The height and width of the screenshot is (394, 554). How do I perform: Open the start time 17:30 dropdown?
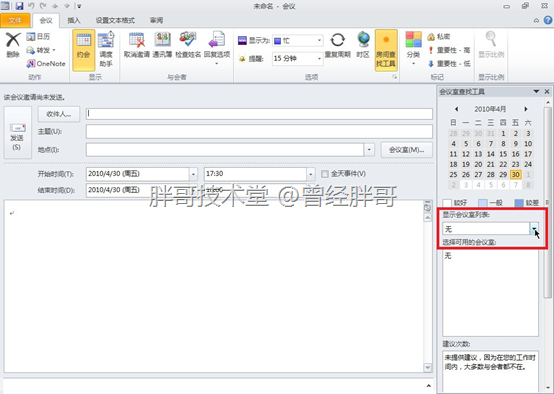(x=311, y=174)
